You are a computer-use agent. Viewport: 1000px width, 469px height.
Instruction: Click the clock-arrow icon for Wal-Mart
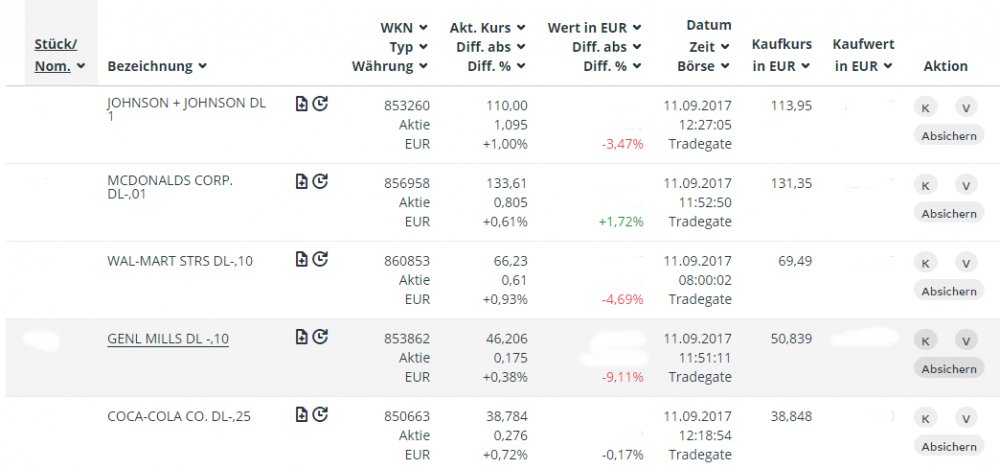click(x=320, y=259)
